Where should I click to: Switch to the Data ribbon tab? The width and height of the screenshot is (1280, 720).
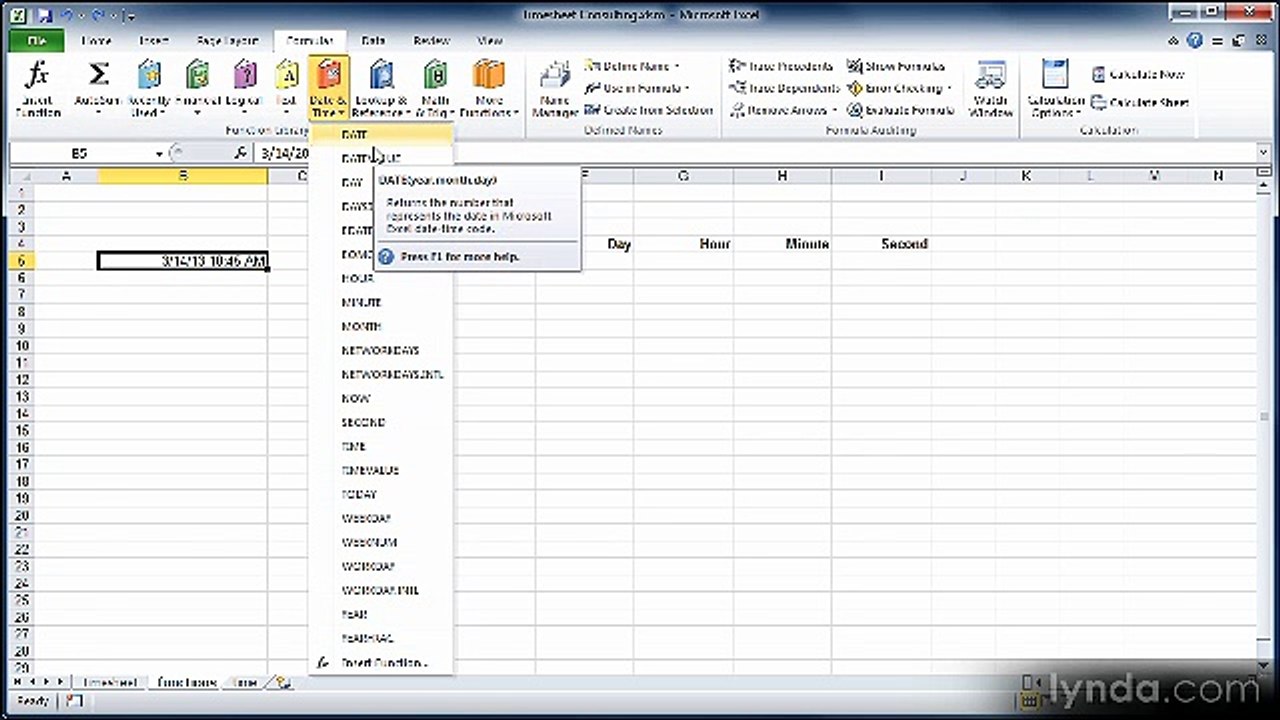(373, 41)
